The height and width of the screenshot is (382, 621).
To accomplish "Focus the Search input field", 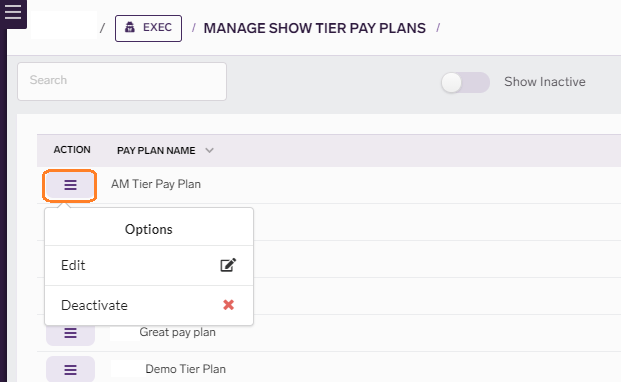I will click(122, 81).
